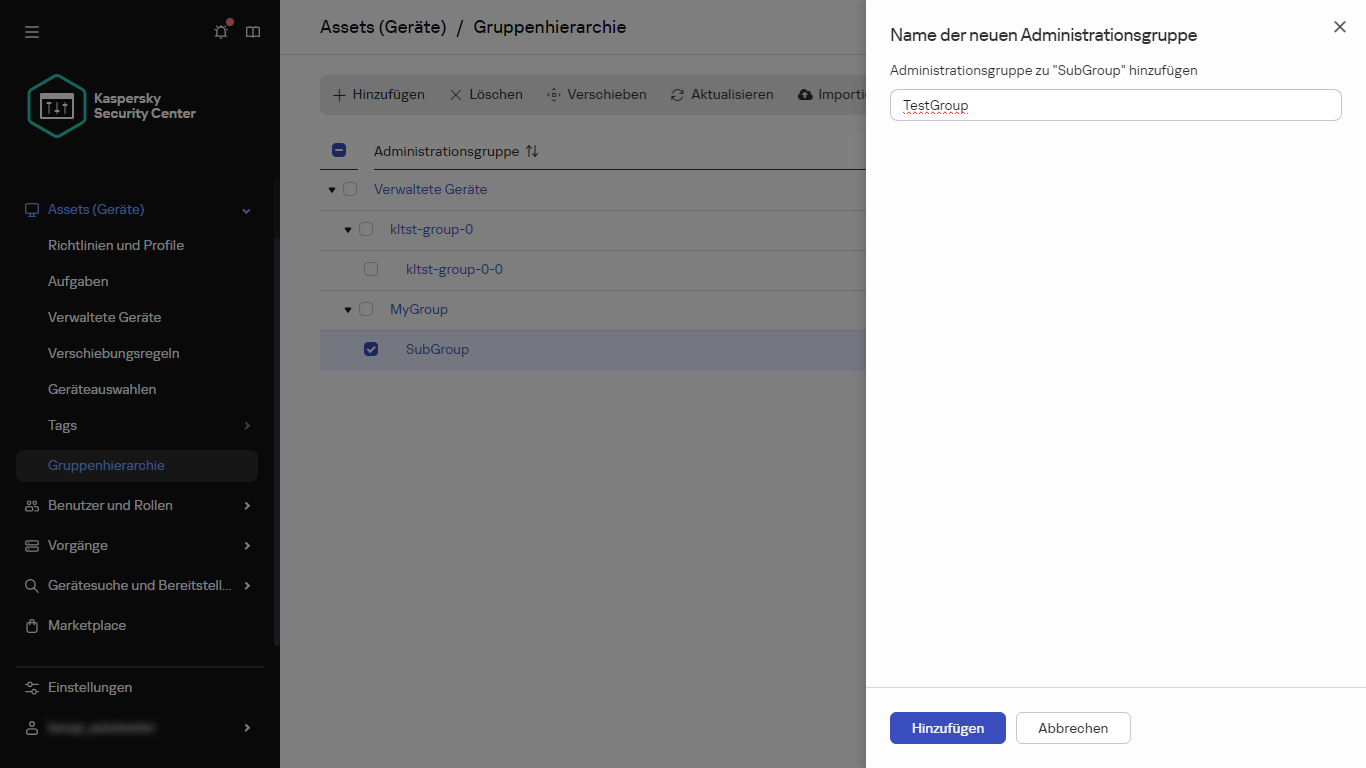Check the MyGroup checkbox
Image resolution: width=1366 pixels, height=768 pixels.
(366, 309)
